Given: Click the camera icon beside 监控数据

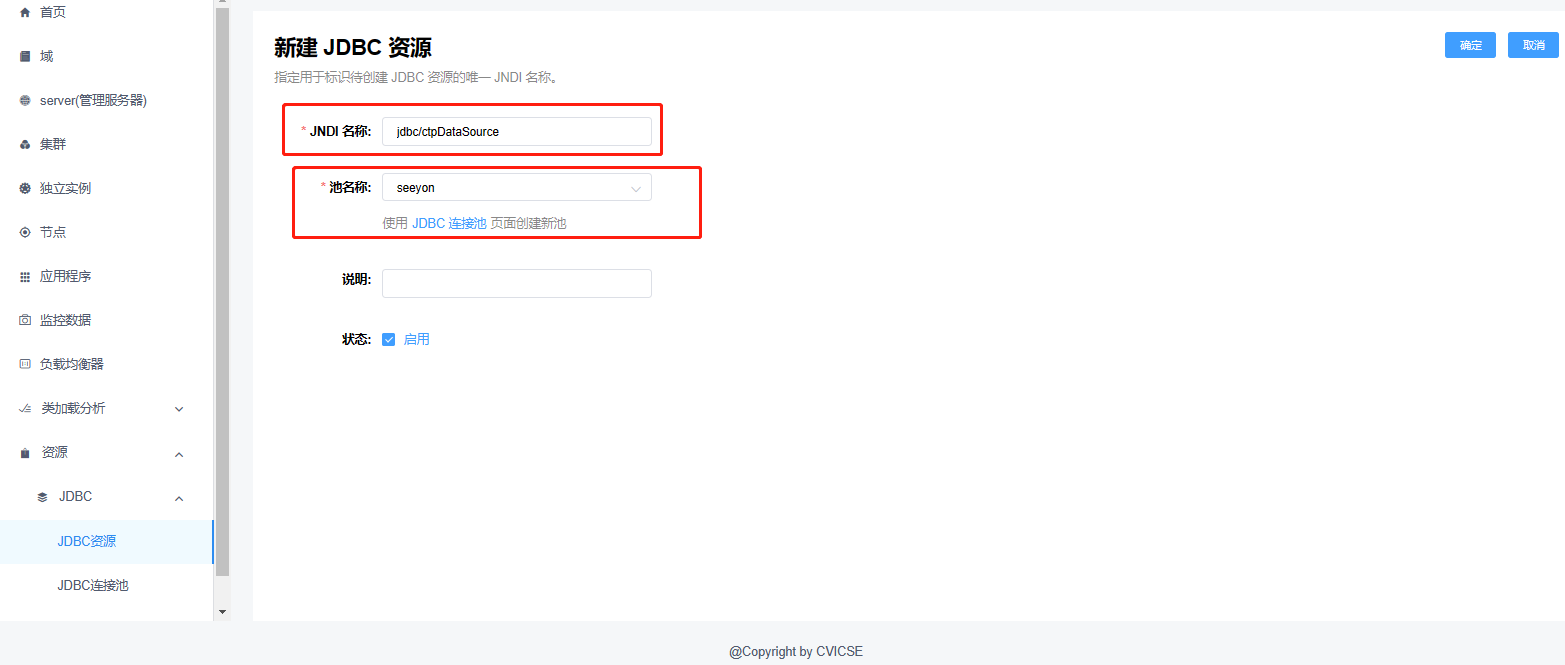Looking at the screenshot, I should click(25, 320).
